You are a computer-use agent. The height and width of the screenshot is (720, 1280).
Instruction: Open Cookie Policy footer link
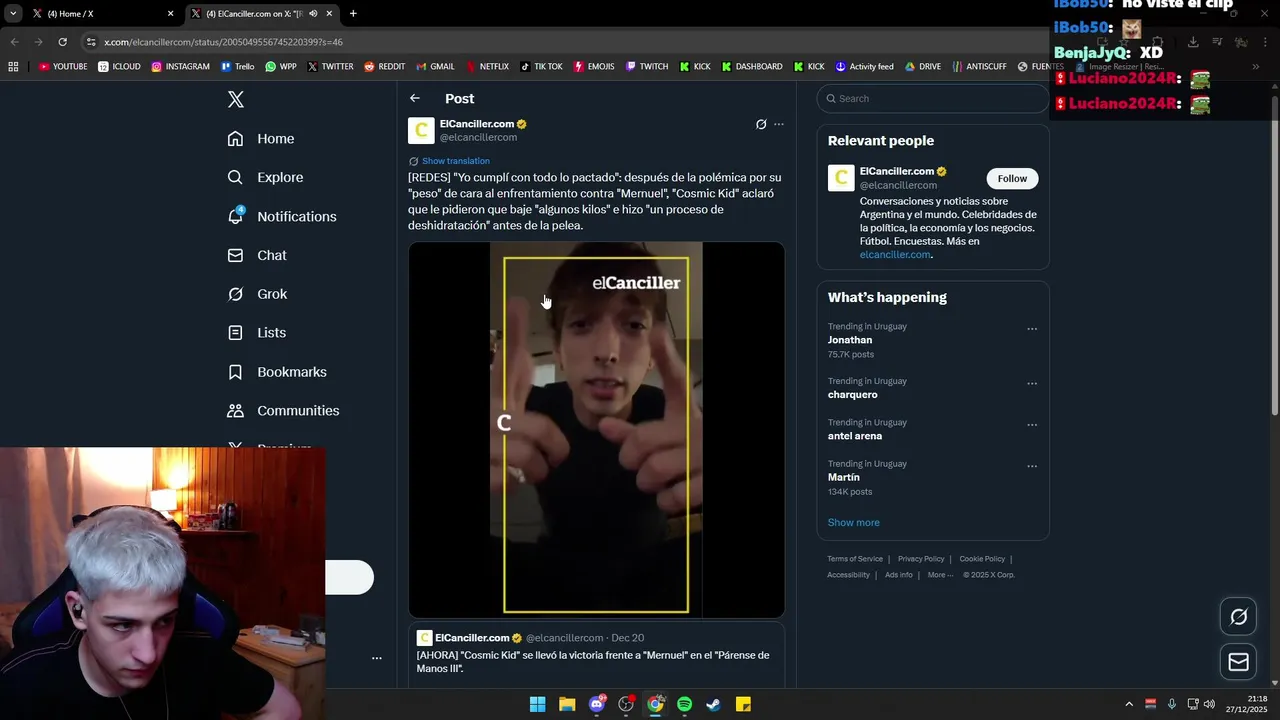pos(982,559)
